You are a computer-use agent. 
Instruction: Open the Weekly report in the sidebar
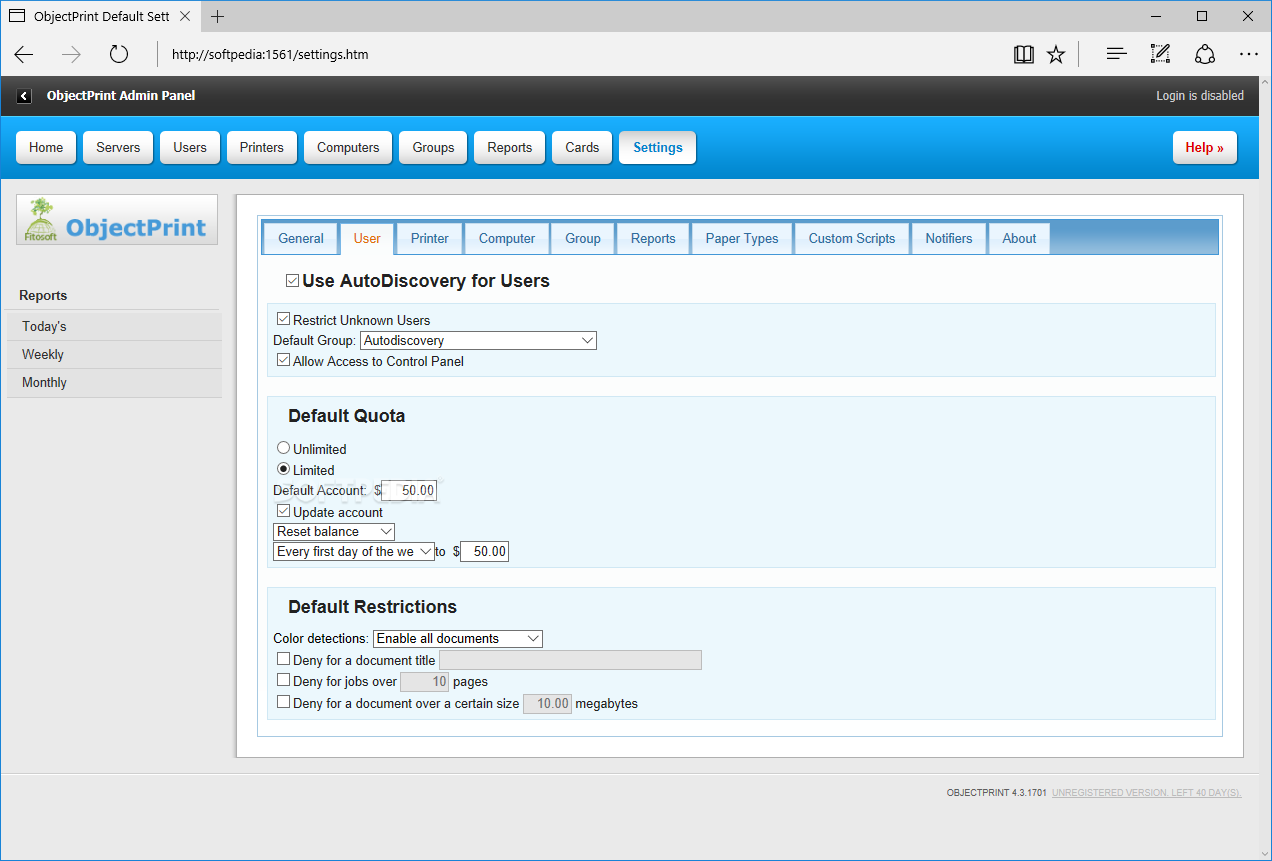tap(114, 354)
